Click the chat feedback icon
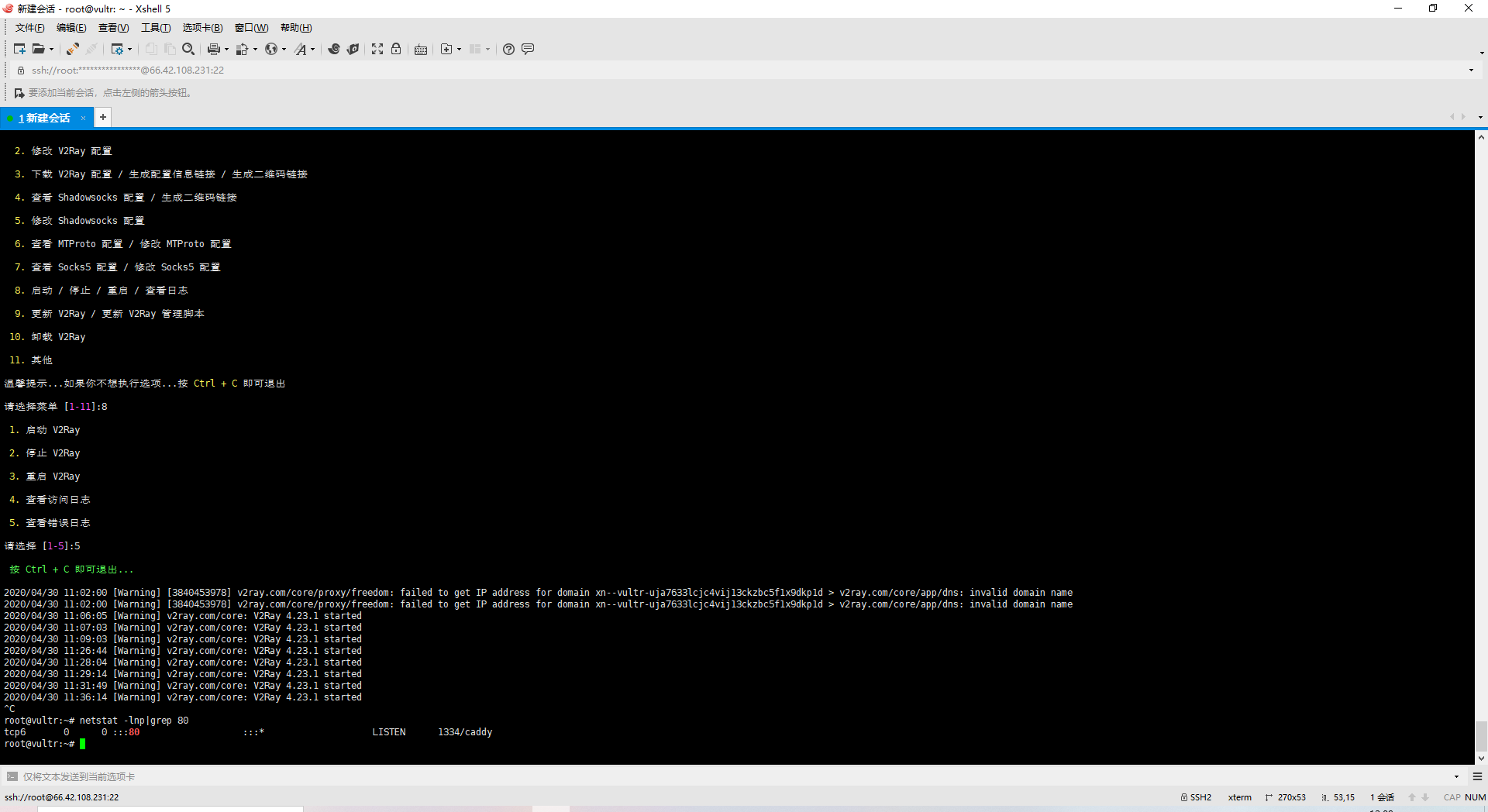This screenshot has height=812, width=1488. tap(528, 49)
